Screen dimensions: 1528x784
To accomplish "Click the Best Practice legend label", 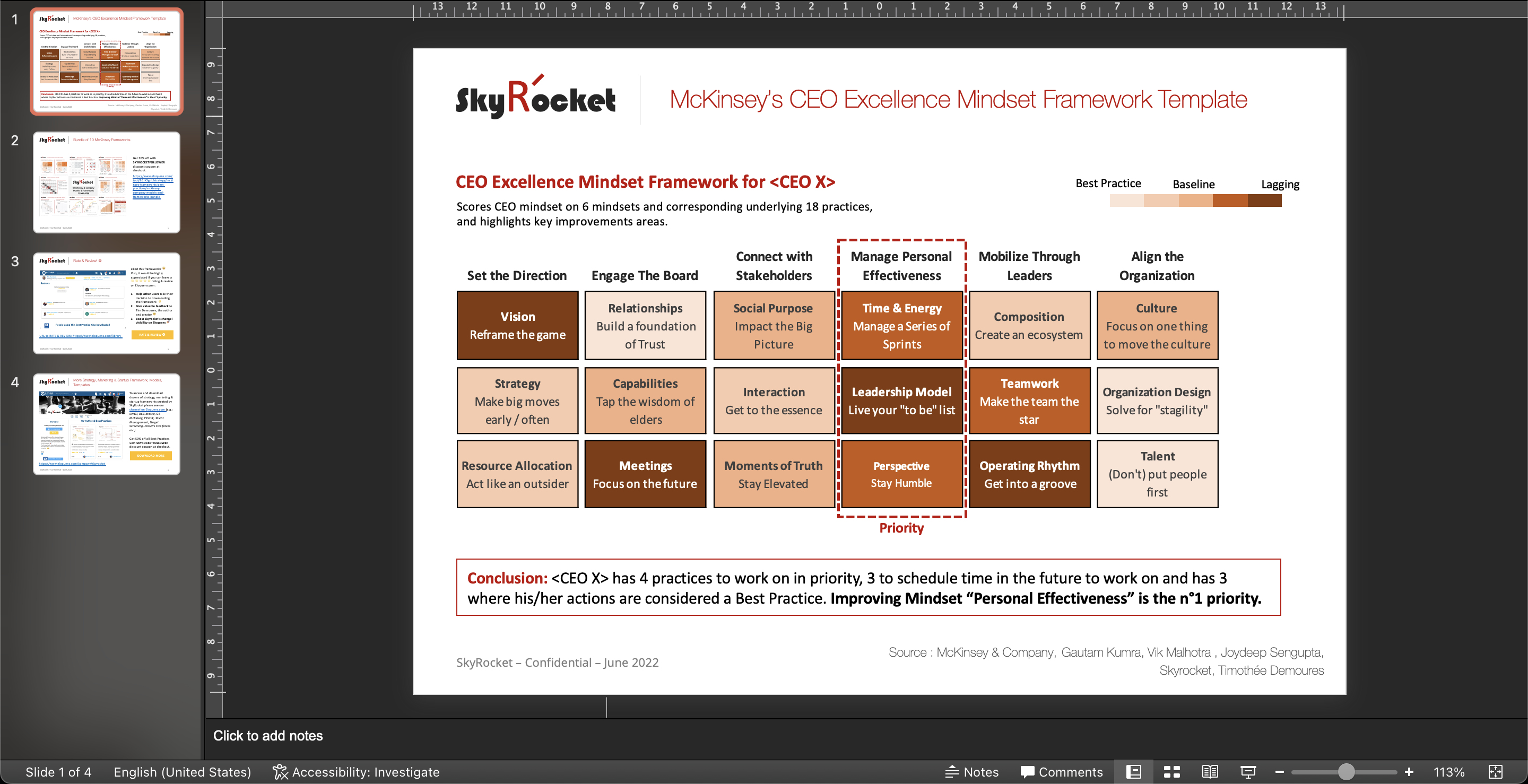I will click(1108, 183).
